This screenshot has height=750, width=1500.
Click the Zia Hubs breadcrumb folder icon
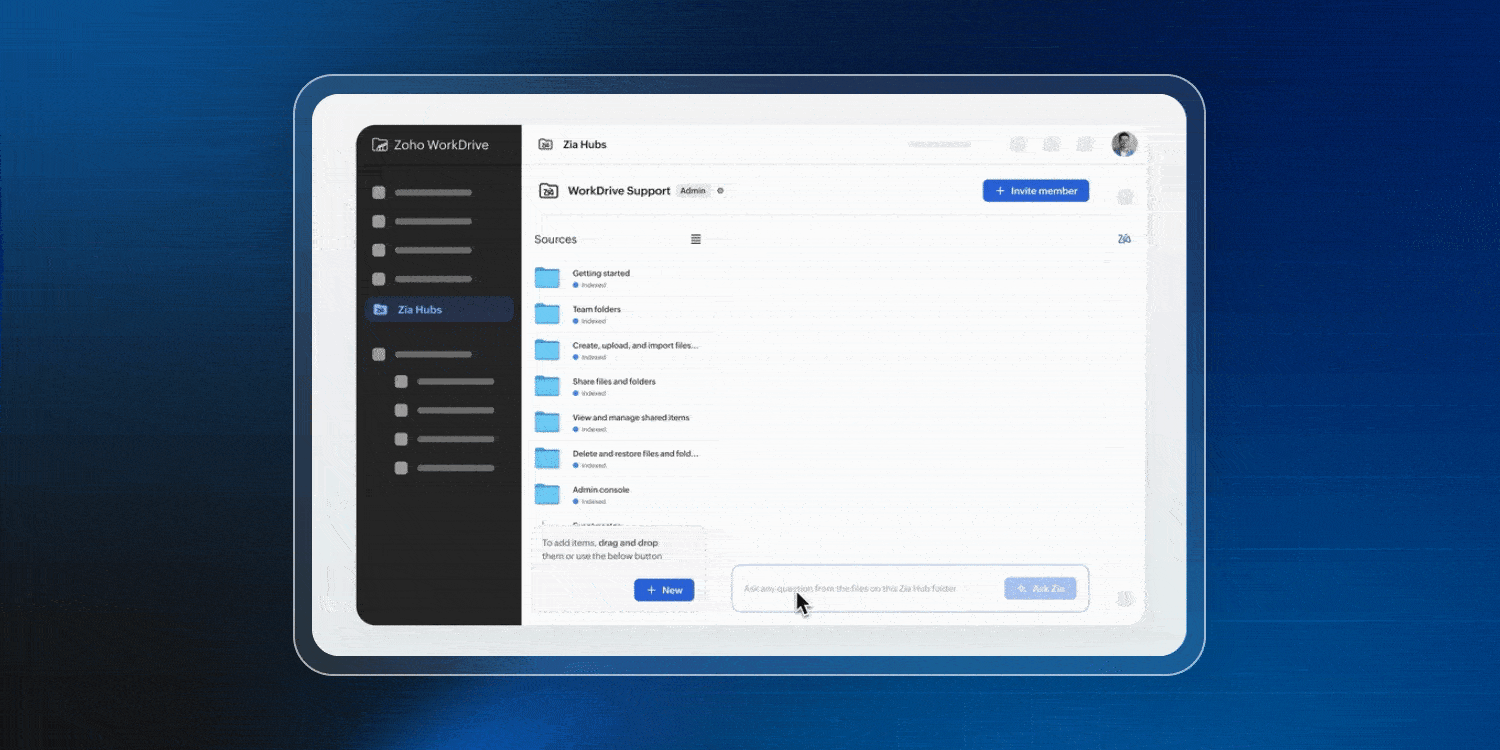(x=546, y=145)
